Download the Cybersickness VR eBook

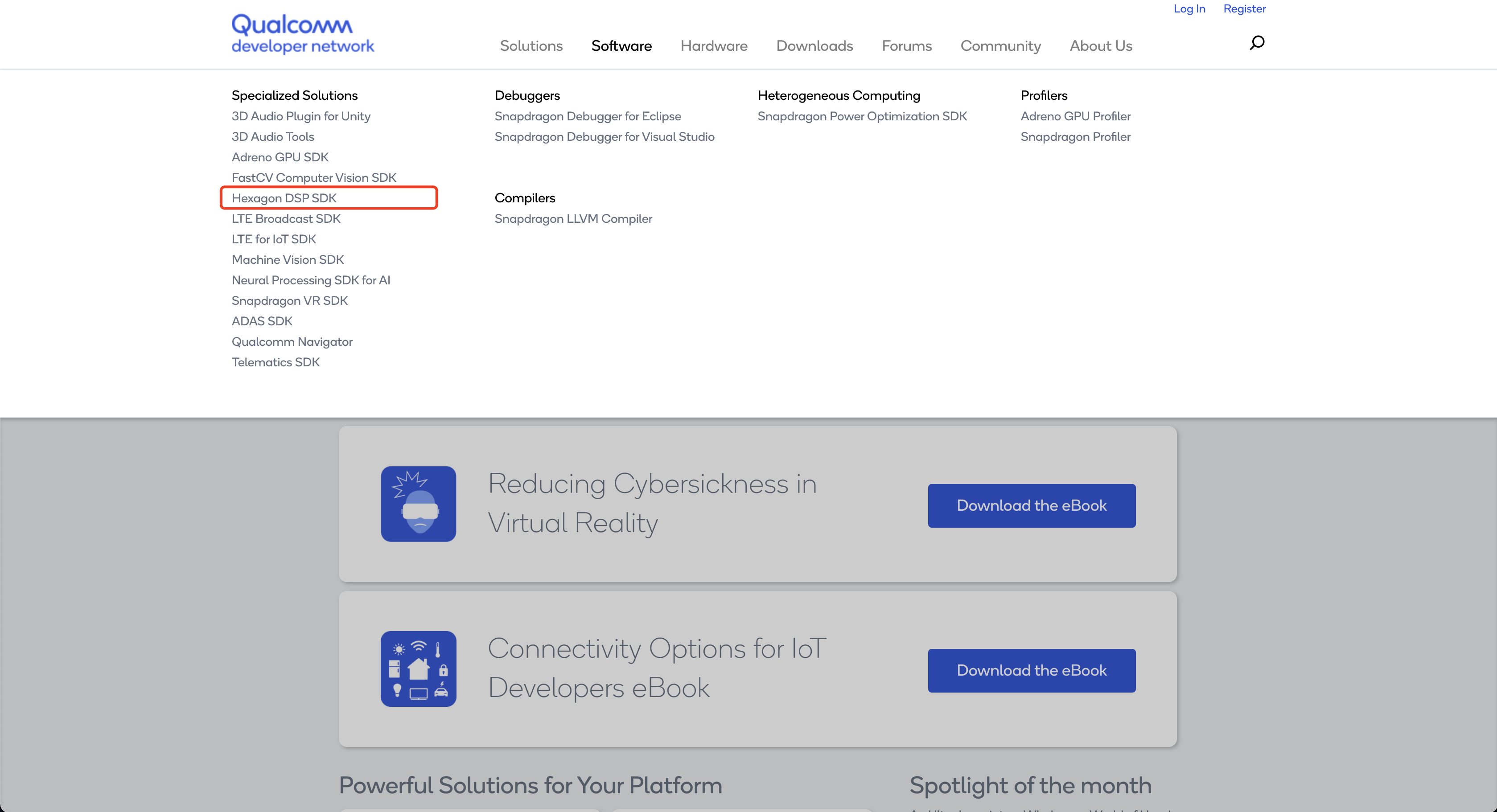1031,505
